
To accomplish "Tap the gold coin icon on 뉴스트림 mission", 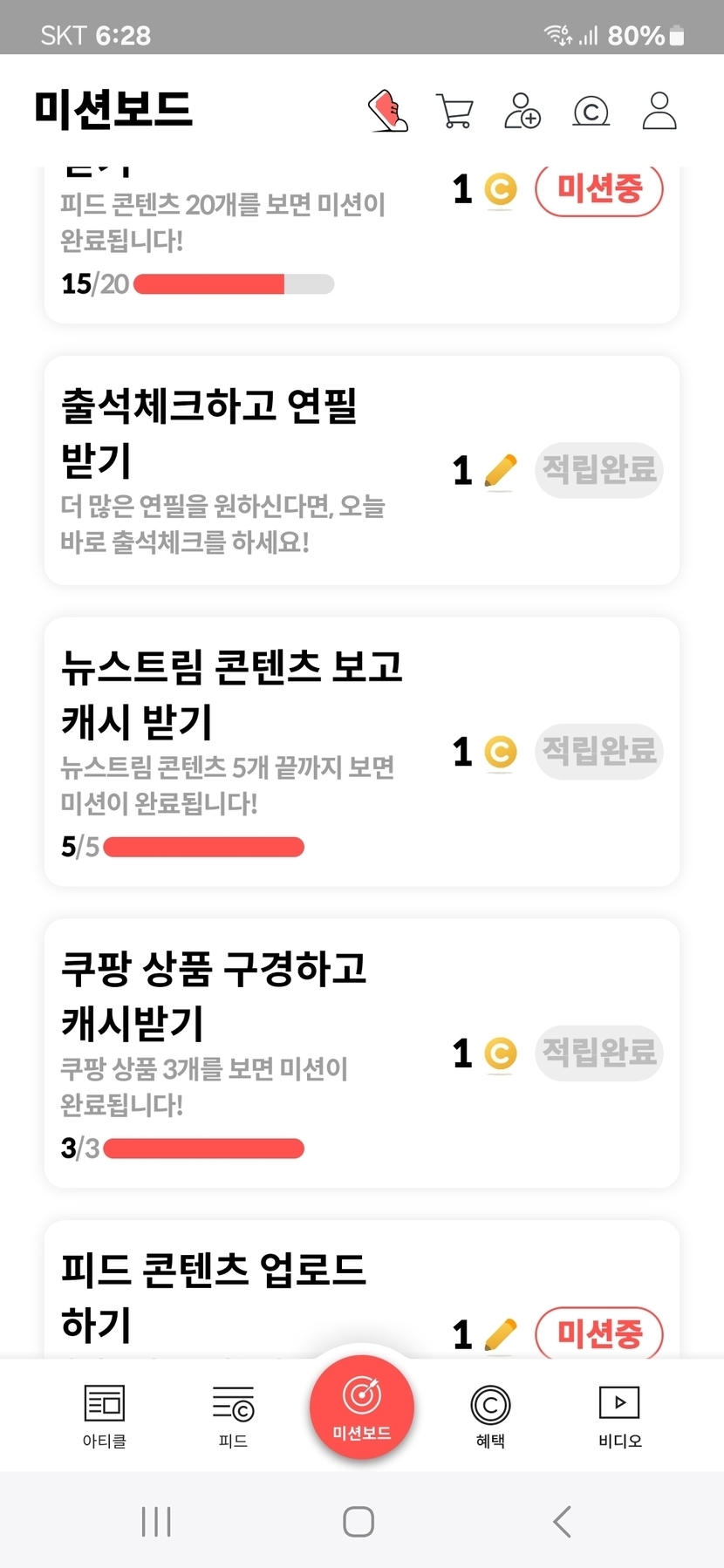I will [x=500, y=752].
